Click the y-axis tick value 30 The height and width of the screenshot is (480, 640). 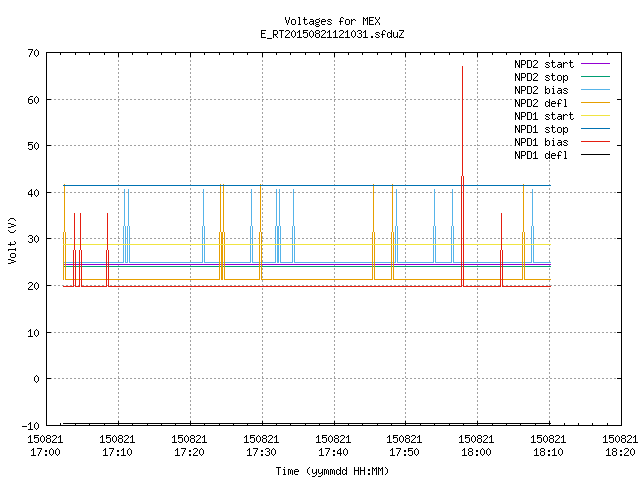point(34,239)
